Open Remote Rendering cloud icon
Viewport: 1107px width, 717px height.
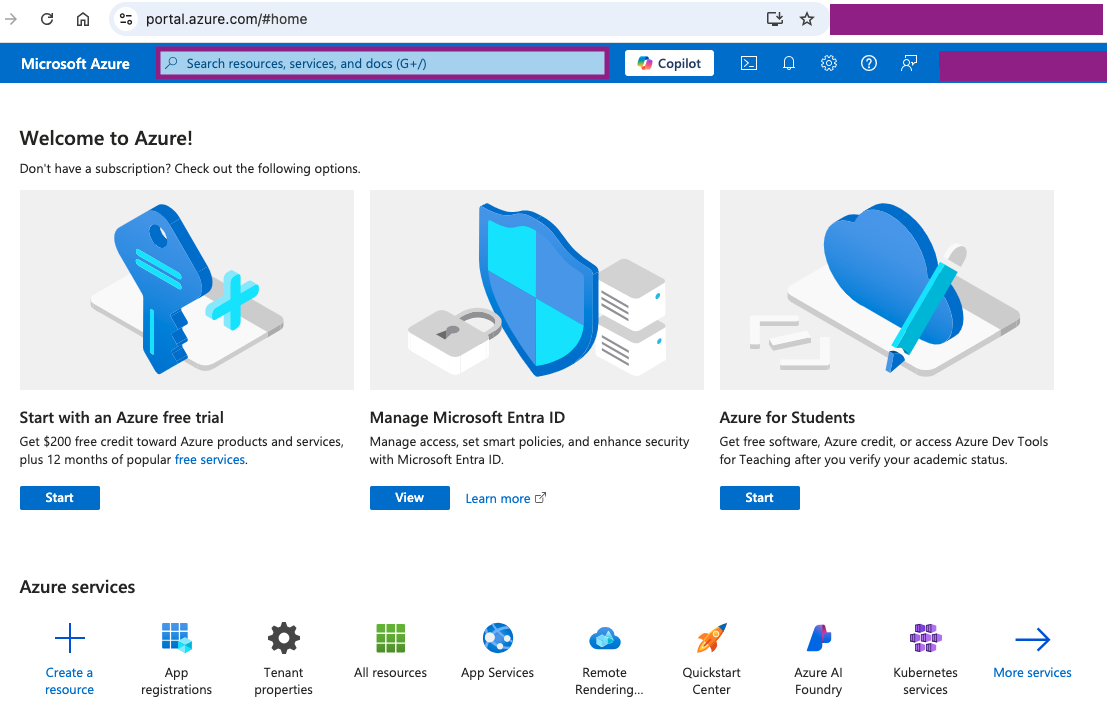[604, 639]
